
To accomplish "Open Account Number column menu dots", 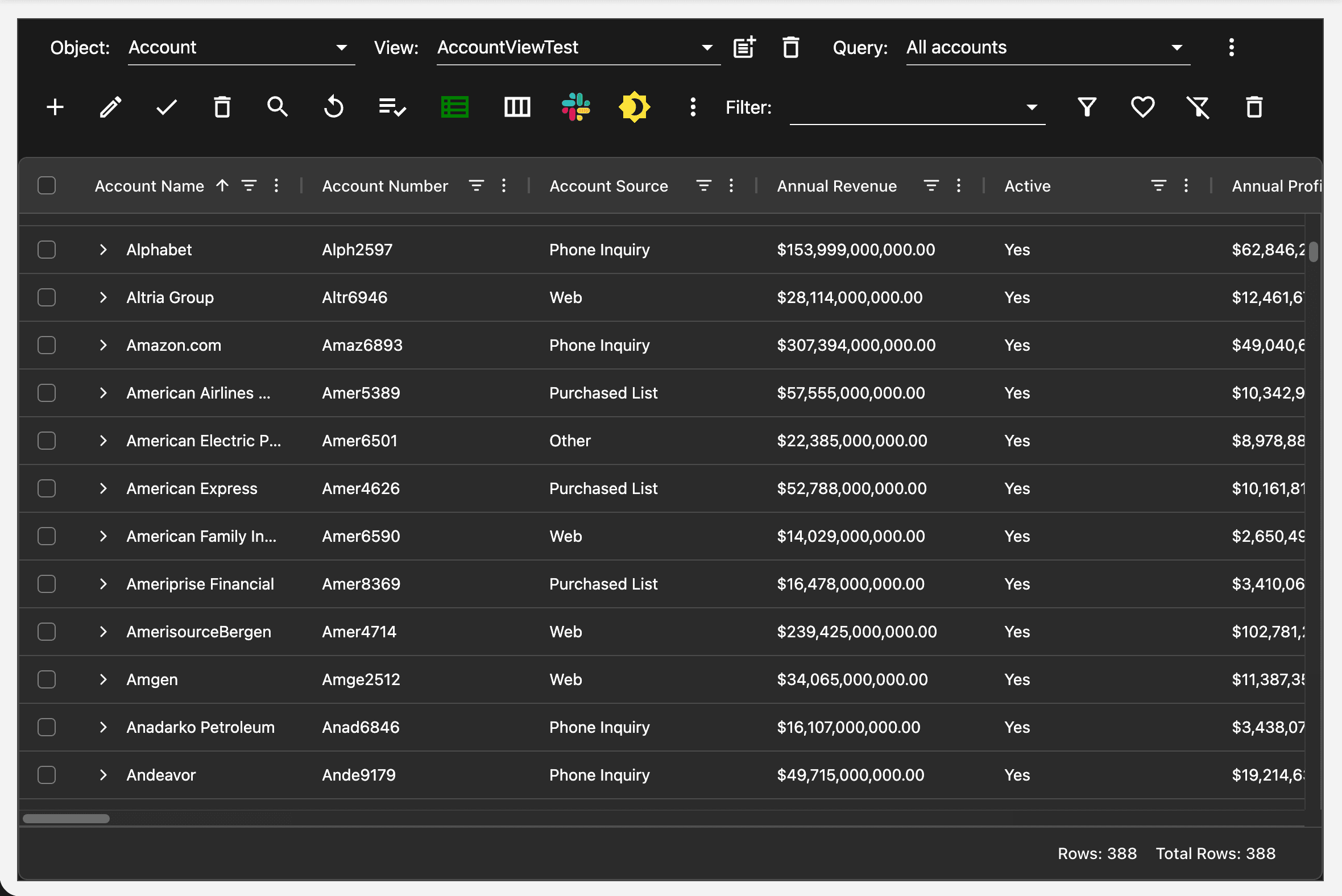I will point(504,186).
